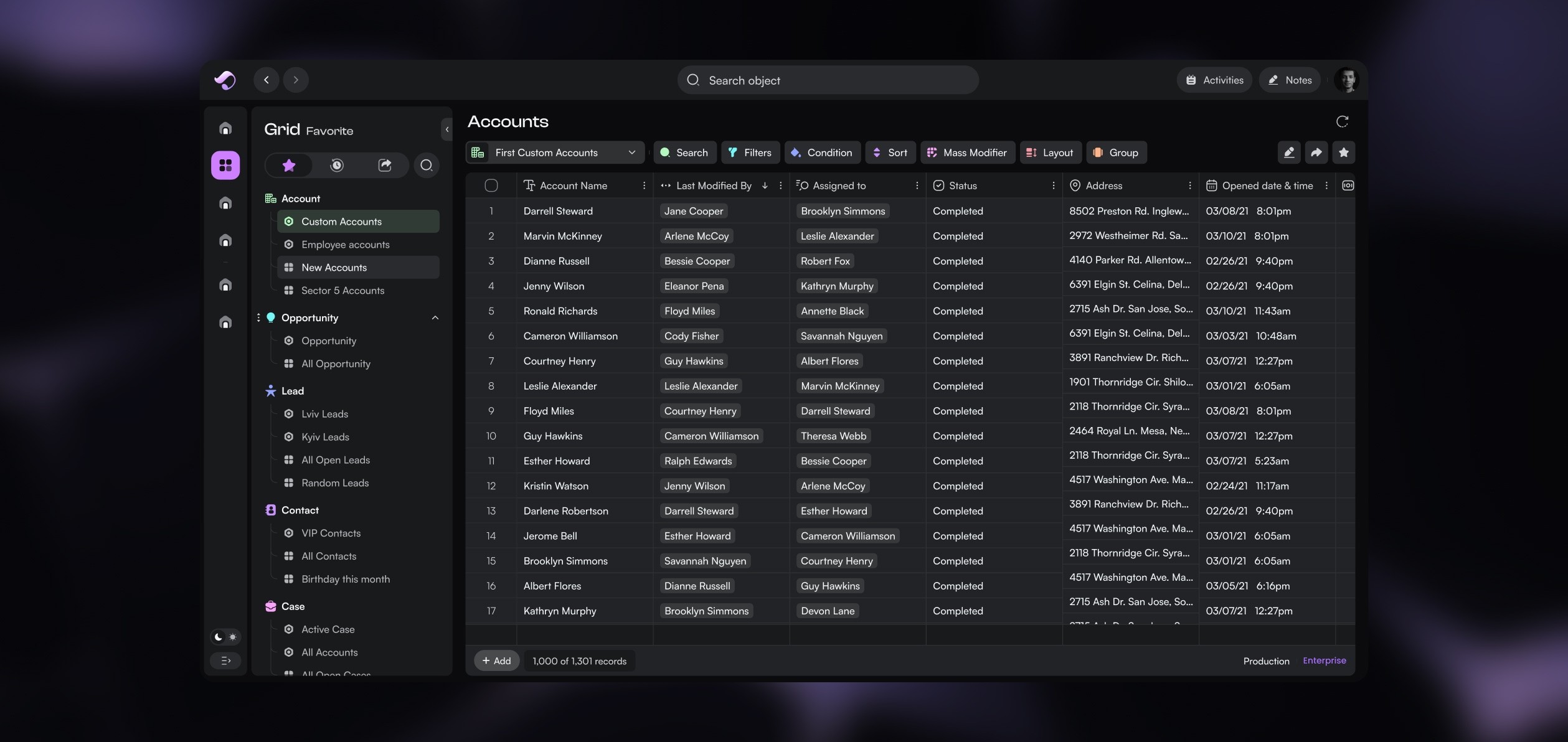Open the Activities button

click(1214, 80)
